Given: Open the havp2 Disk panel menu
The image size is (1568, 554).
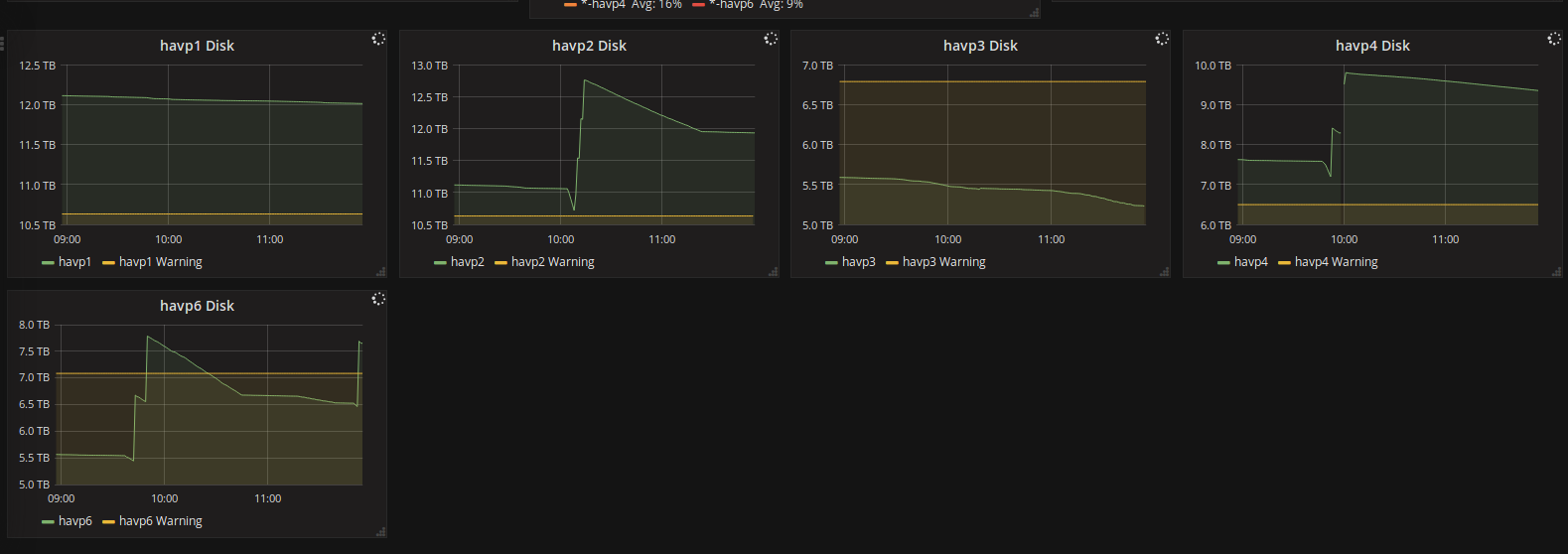Looking at the screenshot, I should point(589,46).
